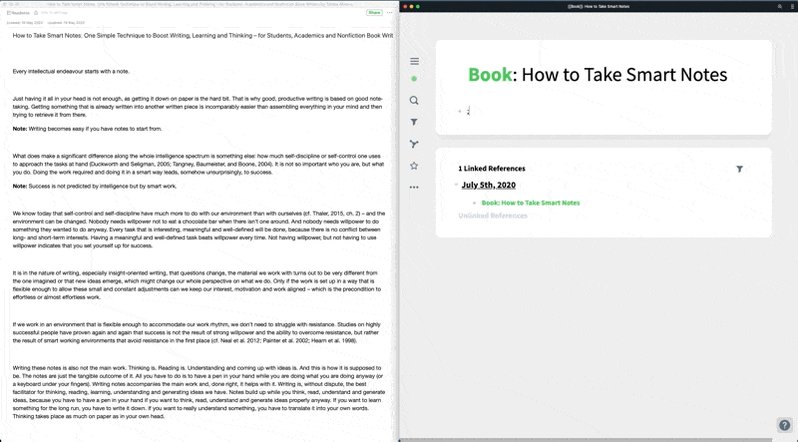Open Evernote note three-dots menu
798x442 pixels.
(390, 13)
